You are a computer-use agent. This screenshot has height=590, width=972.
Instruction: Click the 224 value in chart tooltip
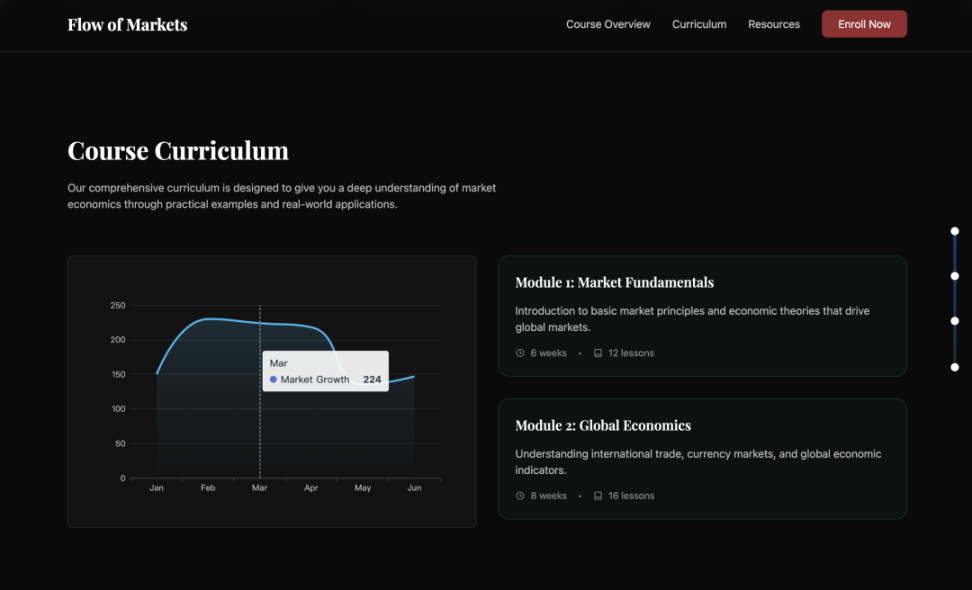(372, 379)
